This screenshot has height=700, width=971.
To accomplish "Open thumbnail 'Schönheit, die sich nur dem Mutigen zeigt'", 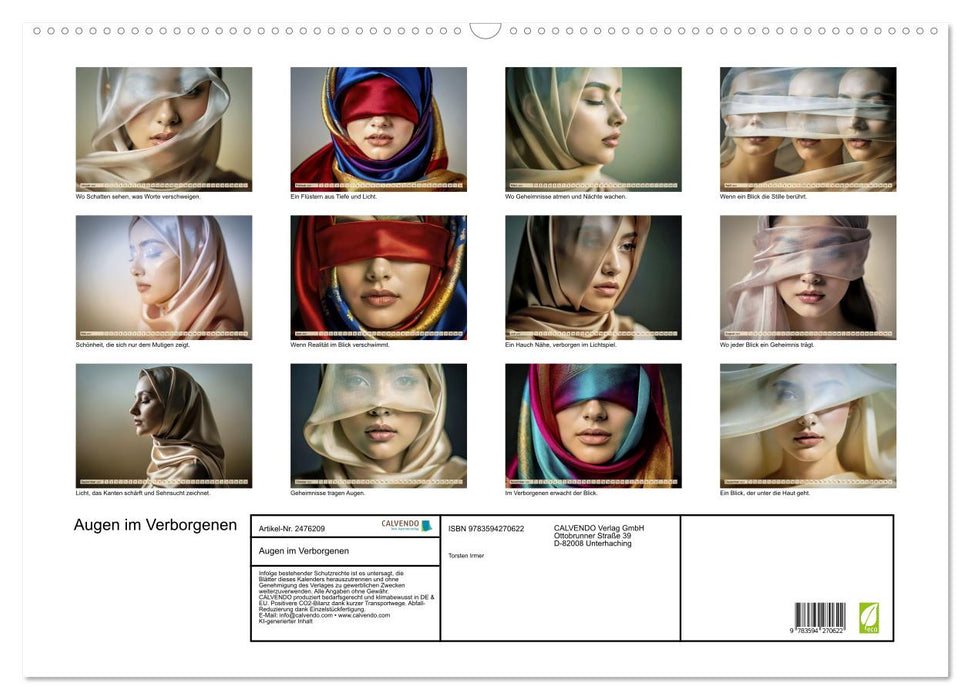I will coord(164,278).
